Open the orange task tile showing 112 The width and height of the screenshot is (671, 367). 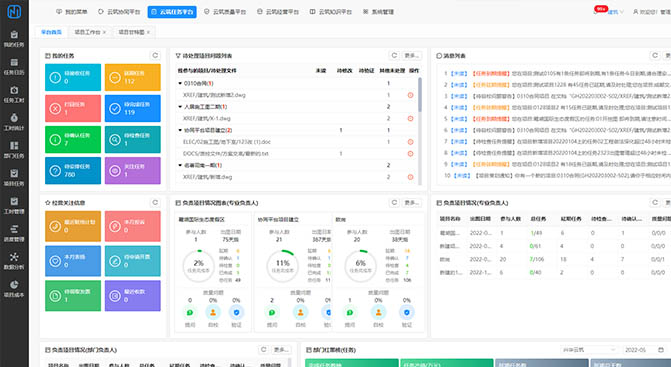pos(133,77)
